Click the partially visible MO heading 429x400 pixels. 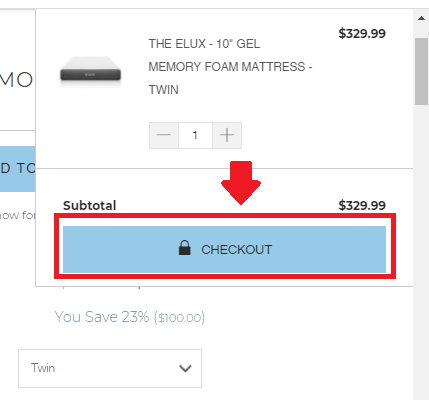16,80
